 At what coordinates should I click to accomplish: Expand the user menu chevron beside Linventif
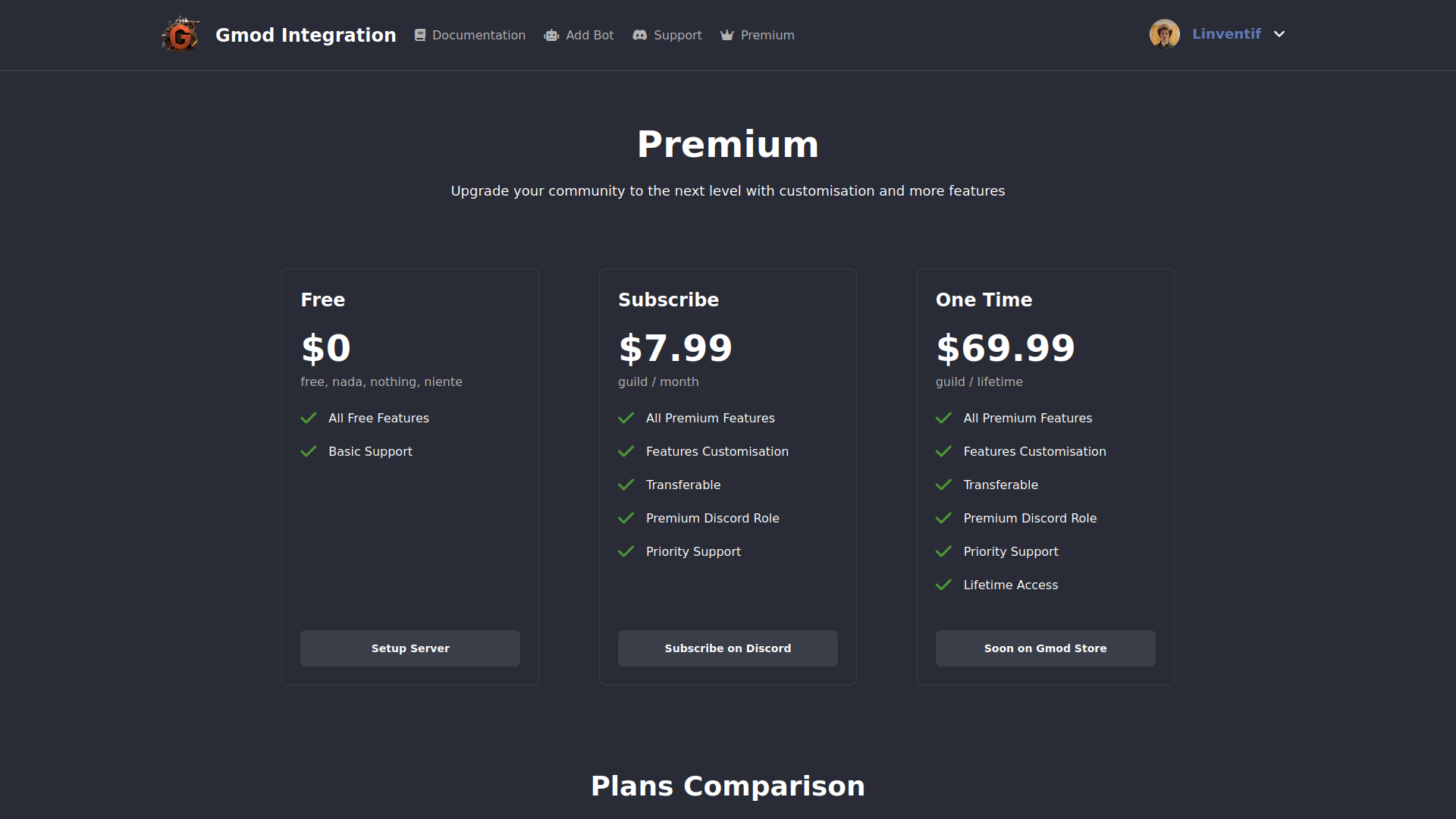click(x=1279, y=34)
